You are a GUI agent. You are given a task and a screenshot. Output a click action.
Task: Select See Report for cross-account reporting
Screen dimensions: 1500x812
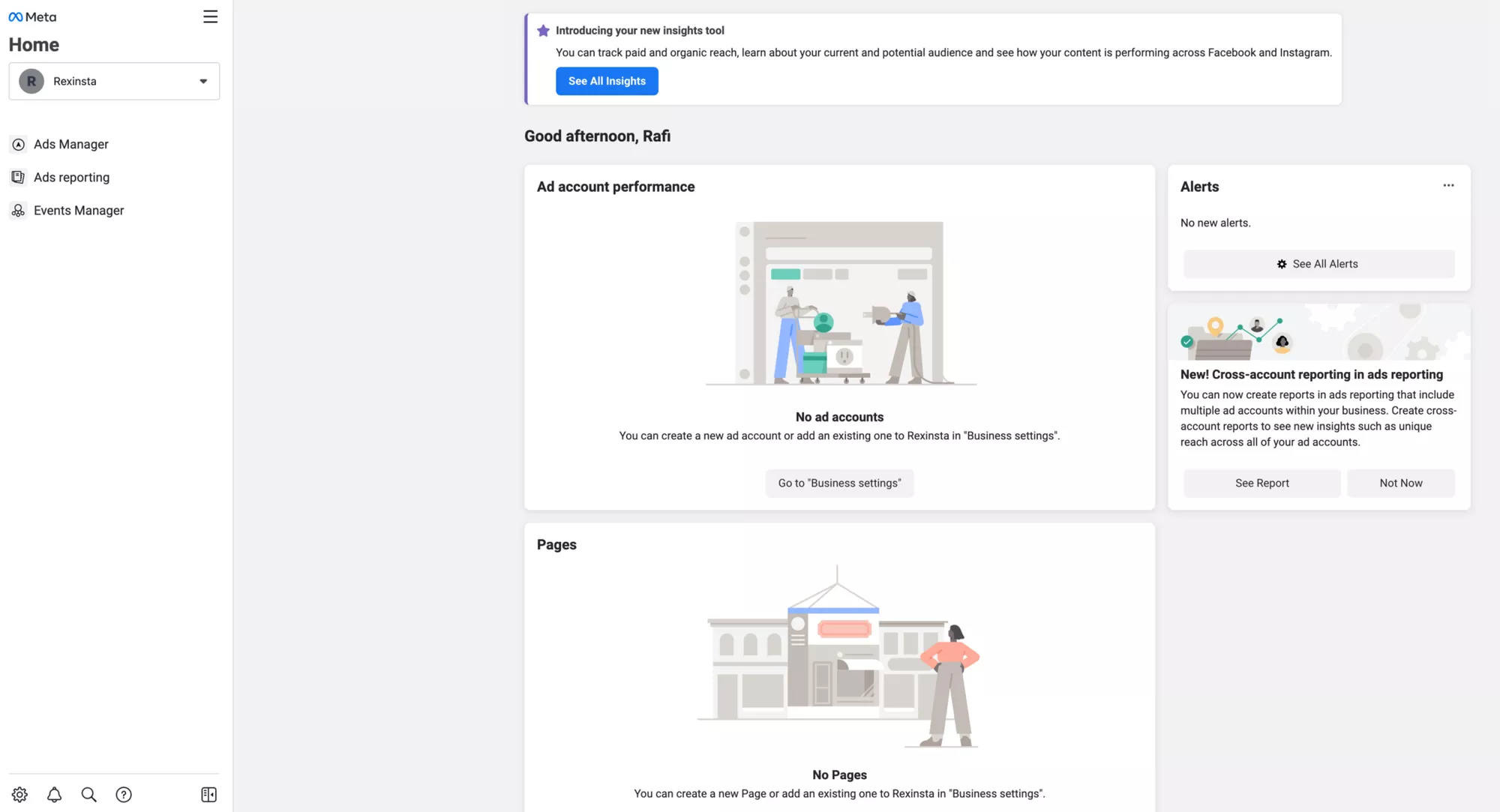[x=1262, y=483]
